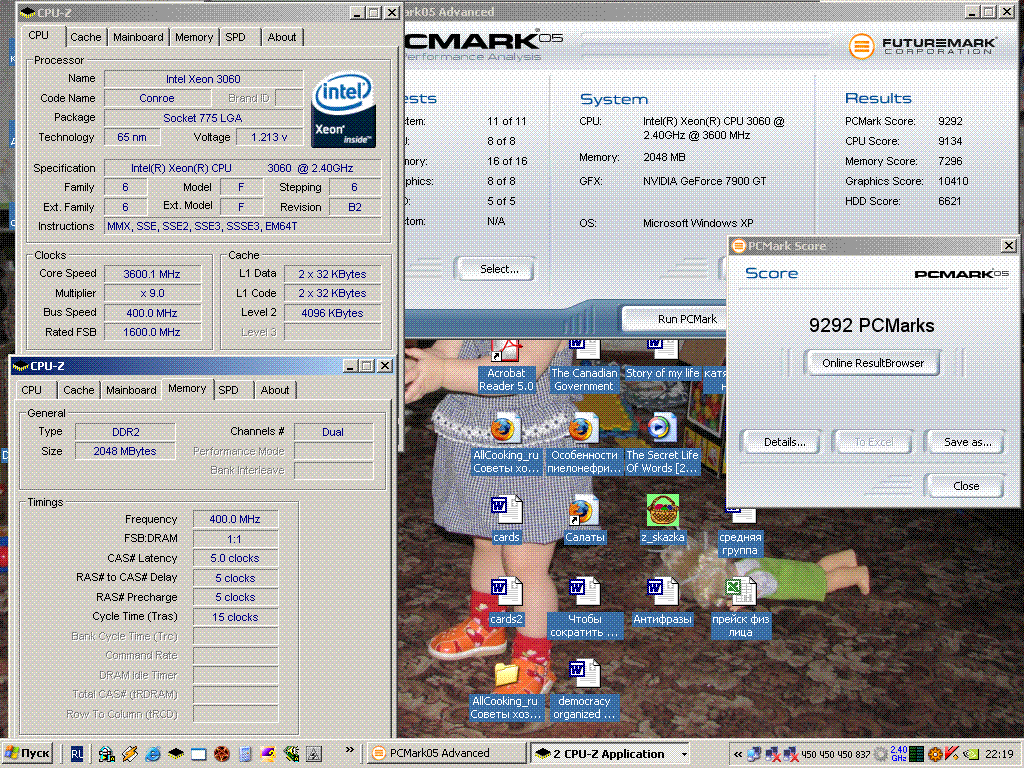The height and width of the screenshot is (768, 1024).
Task: Click Select... button in PCMark tests section
Action: (x=499, y=269)
